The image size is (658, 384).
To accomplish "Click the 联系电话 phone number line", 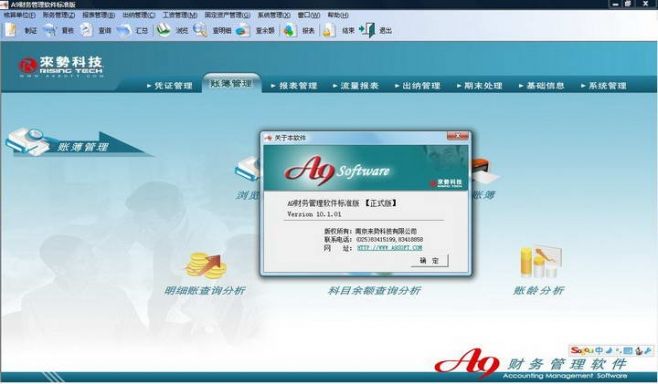I will [373, 239].
